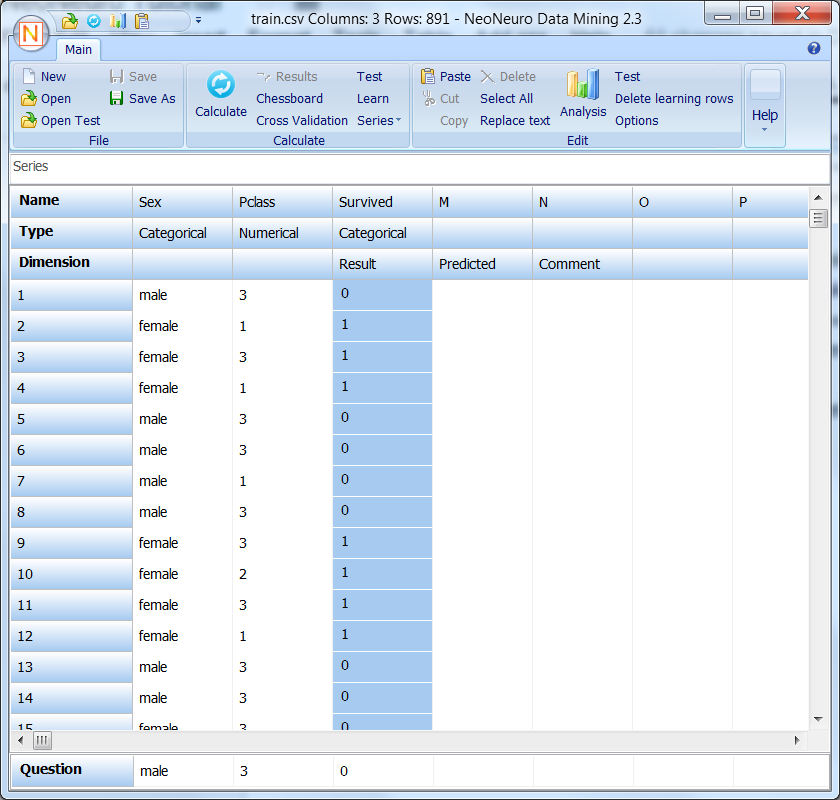Image resolution: width=840 pixels, height=800 pixels.
Task: Click the Survived cell in row 4
Action: (x=382, y=388)
